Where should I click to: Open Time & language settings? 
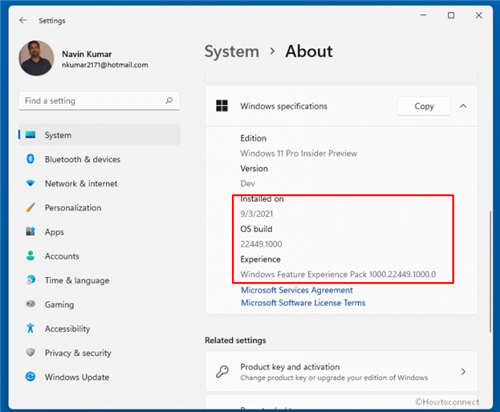coord(77,281)
